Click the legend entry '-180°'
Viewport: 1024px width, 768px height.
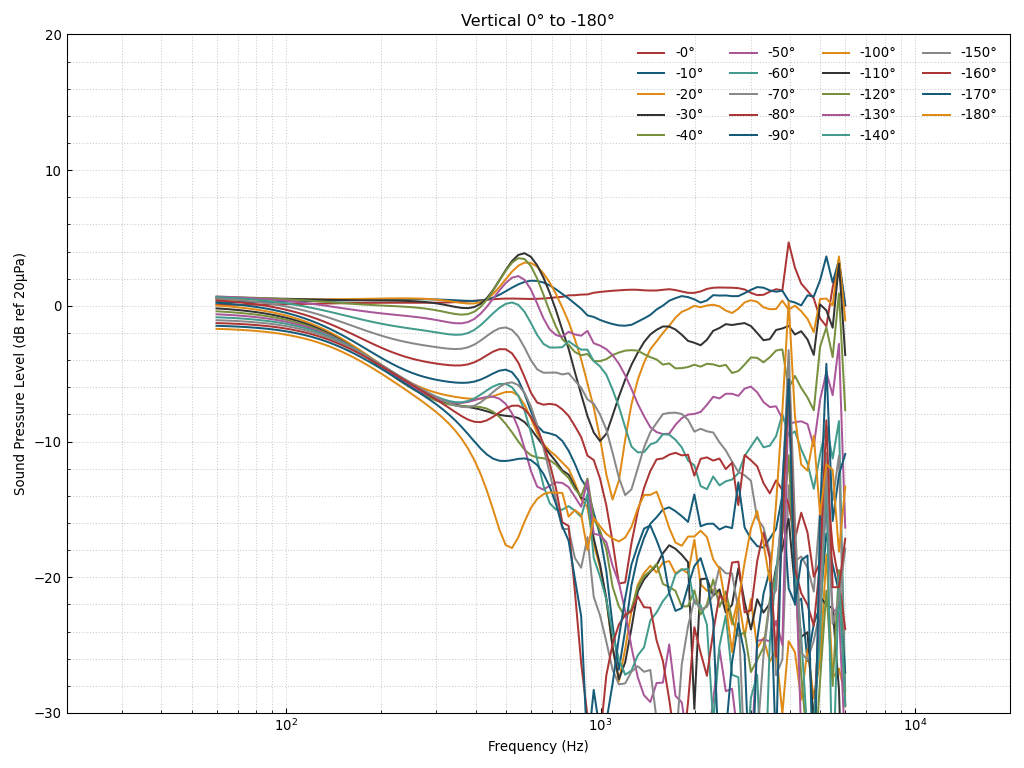959,114
